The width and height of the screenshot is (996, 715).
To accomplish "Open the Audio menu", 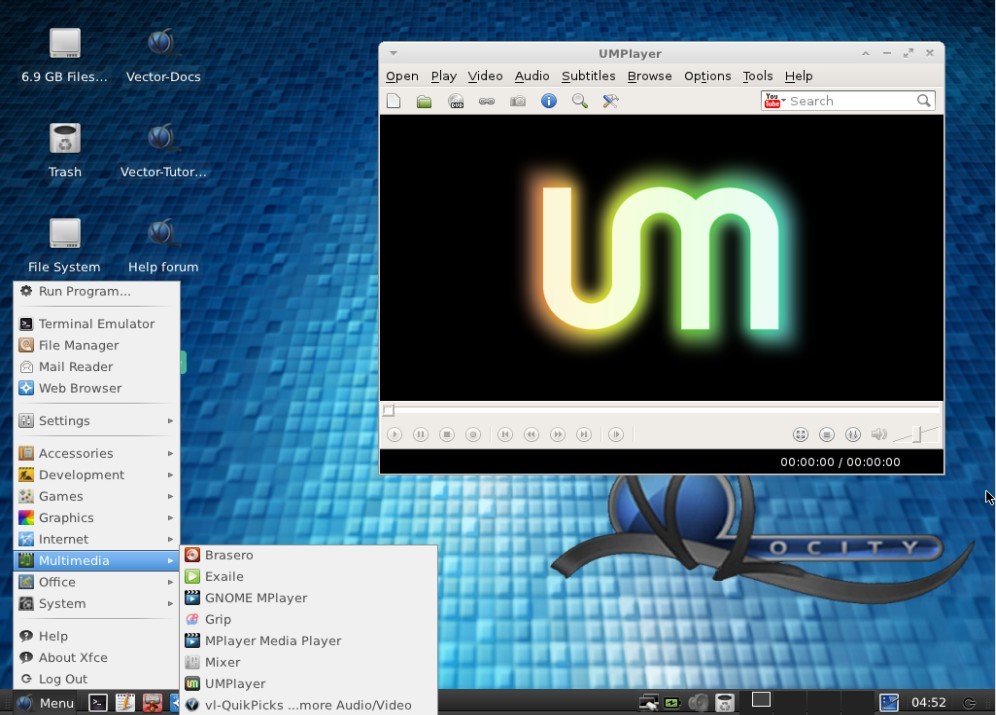I will (532, 76).
